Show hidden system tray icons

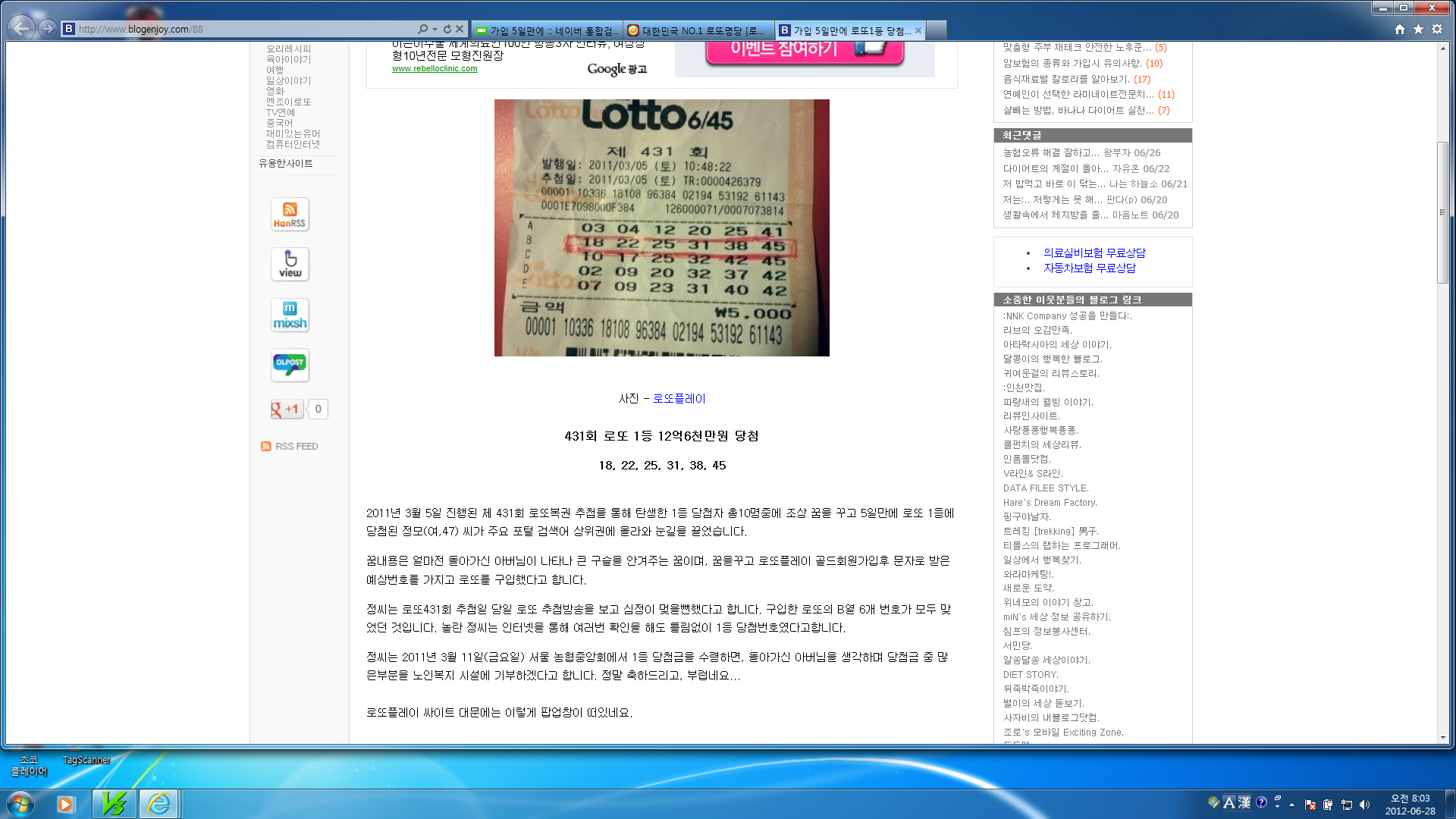[x=1291, y=805]
